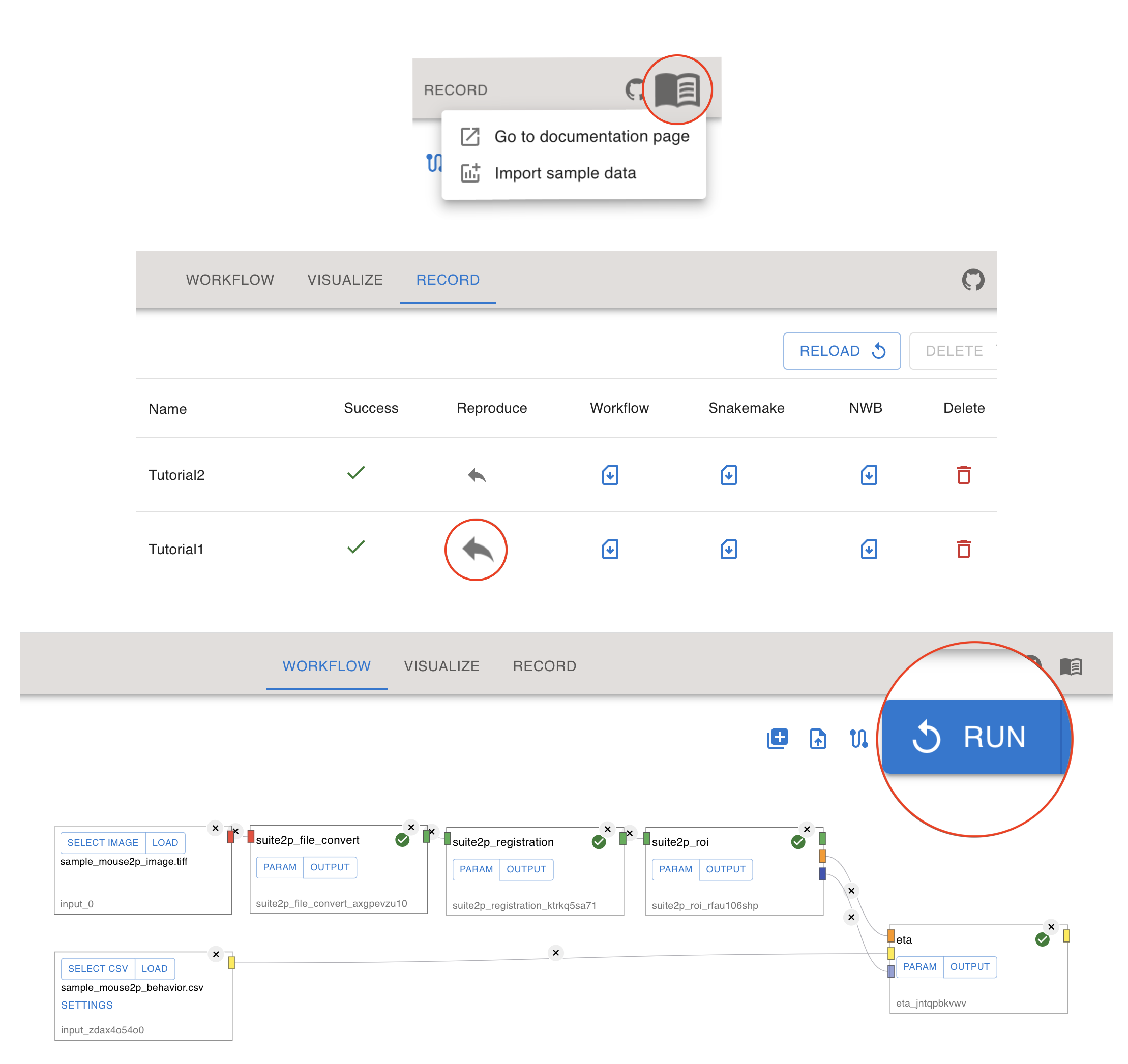Click the create new workflow plus icon
The image size is (1128, 1064).
point(778,739)
